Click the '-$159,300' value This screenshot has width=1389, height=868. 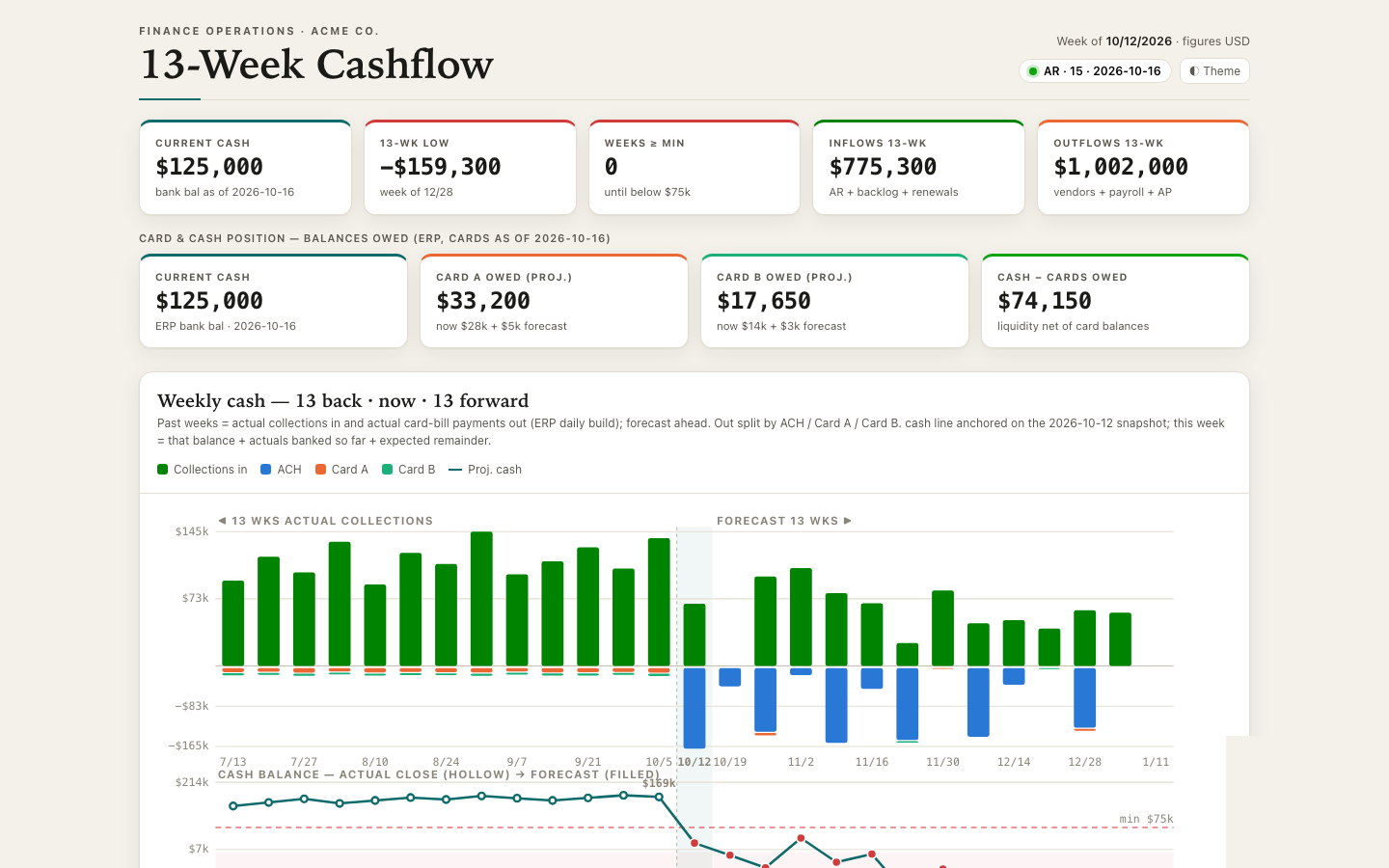pos(440,167)
